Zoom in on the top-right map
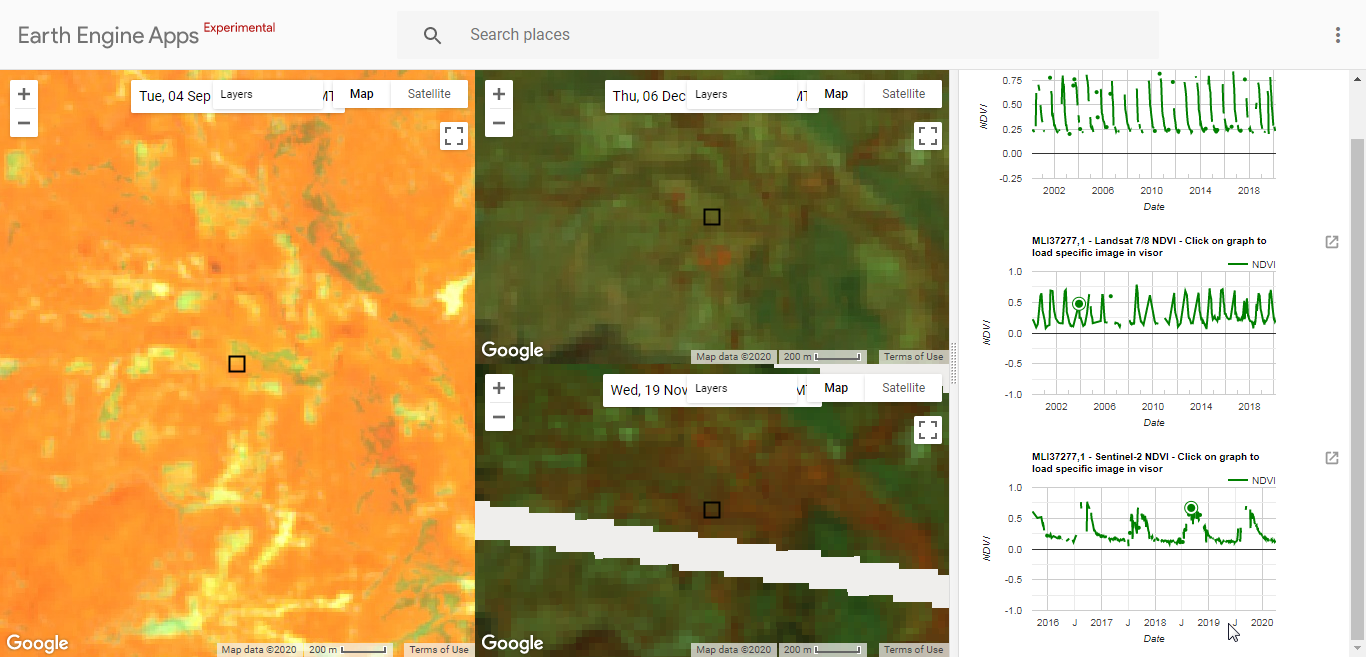Viewport: 1366px width, 657px height. (499, 95)
